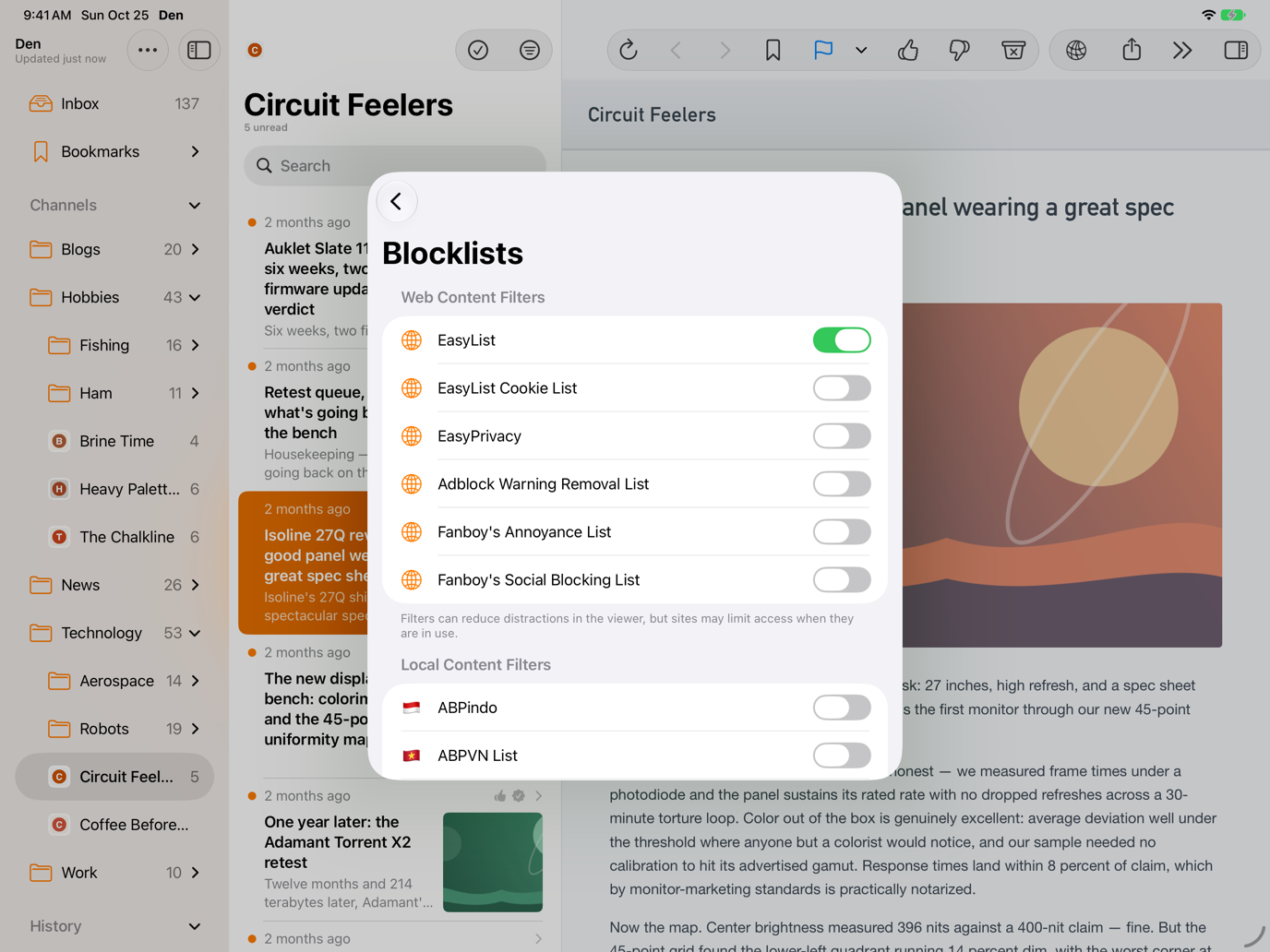The width and height of the screenshot is (1270, 952).
Task: Open One year later Adamant Torrent article
Action: click(395, 851)
